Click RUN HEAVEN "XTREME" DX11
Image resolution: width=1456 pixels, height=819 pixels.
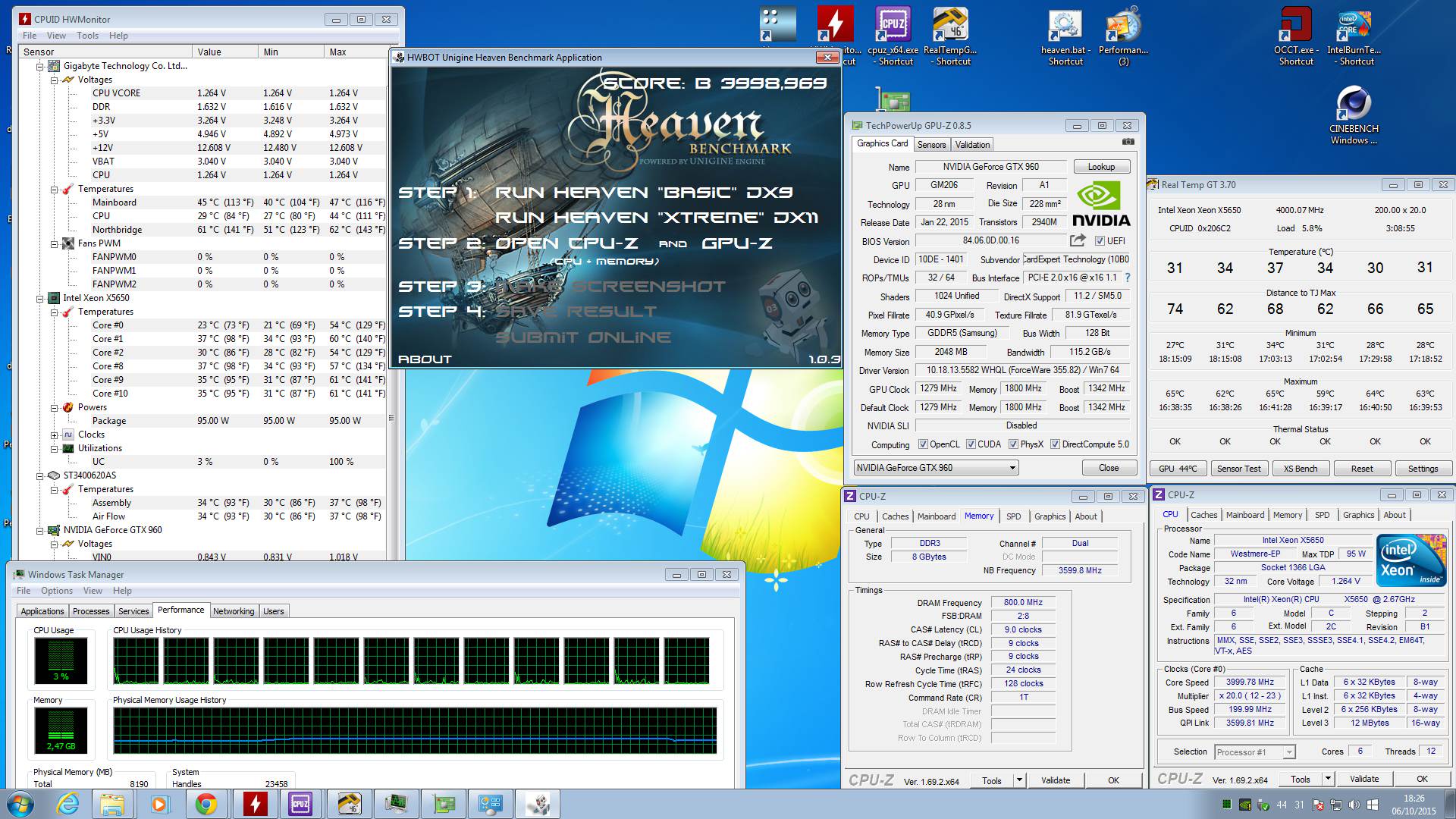[656, 218]
